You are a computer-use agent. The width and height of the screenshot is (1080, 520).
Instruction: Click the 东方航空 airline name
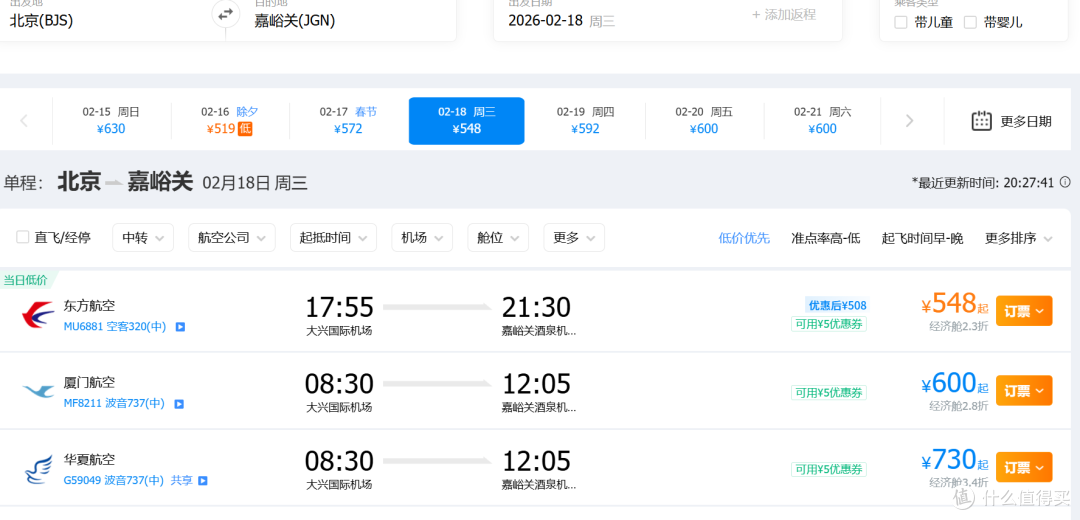coord(90,305)
